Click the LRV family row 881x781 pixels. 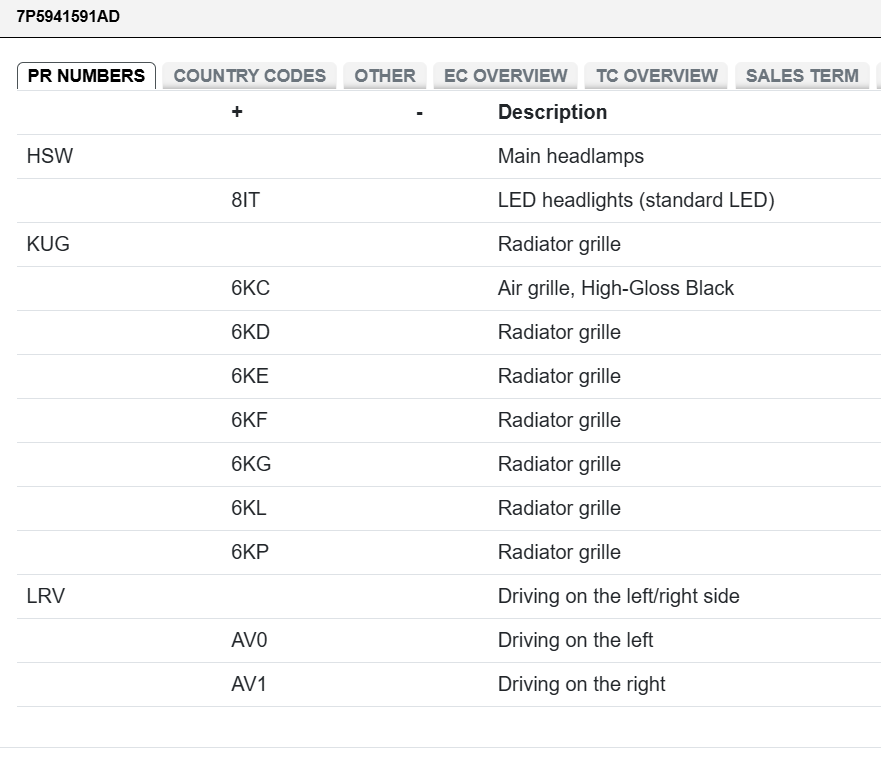46,596
